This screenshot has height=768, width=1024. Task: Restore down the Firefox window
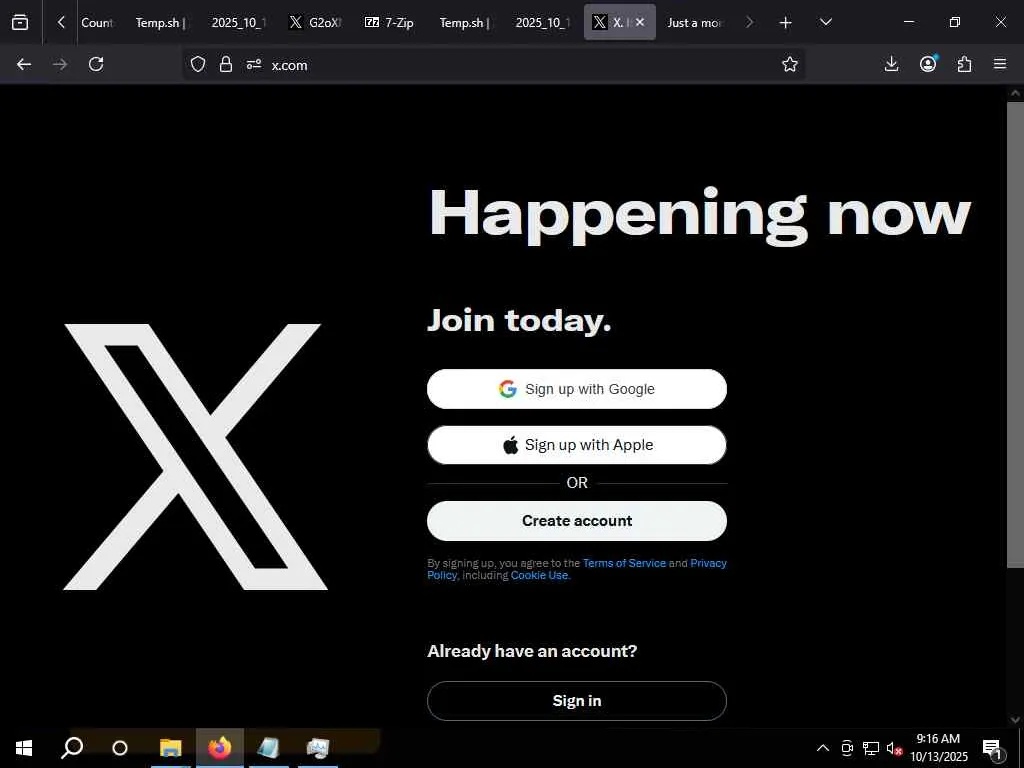(x=955, y=22)
